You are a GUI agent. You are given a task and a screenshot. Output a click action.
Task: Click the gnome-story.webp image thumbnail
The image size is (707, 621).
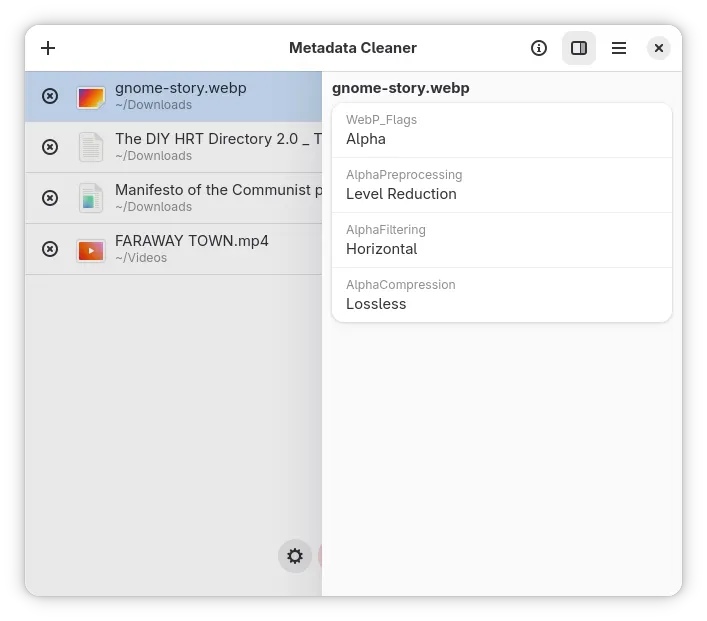tap(91, 97)
